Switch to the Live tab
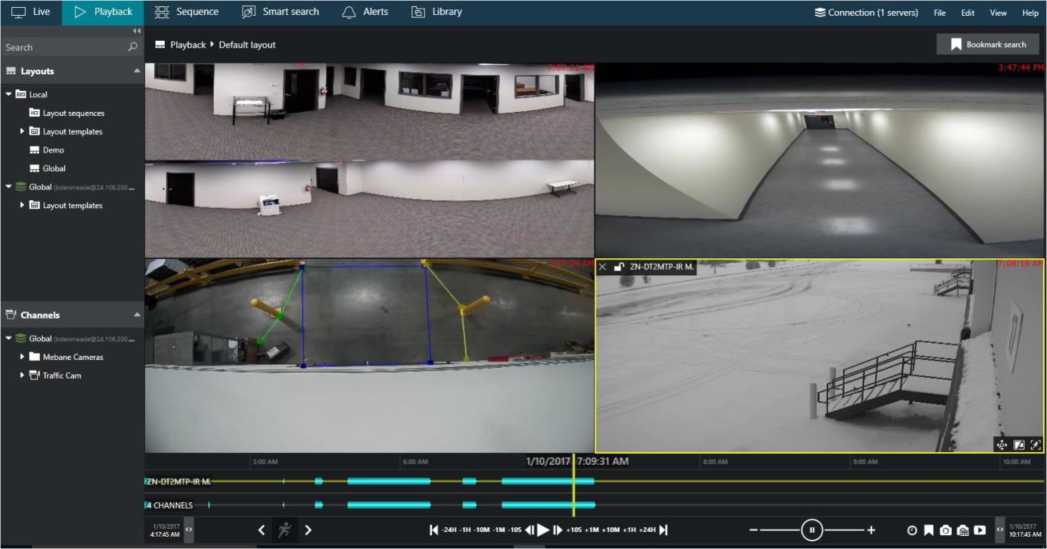Viewport: 1047px width, 549px height. 30,12
